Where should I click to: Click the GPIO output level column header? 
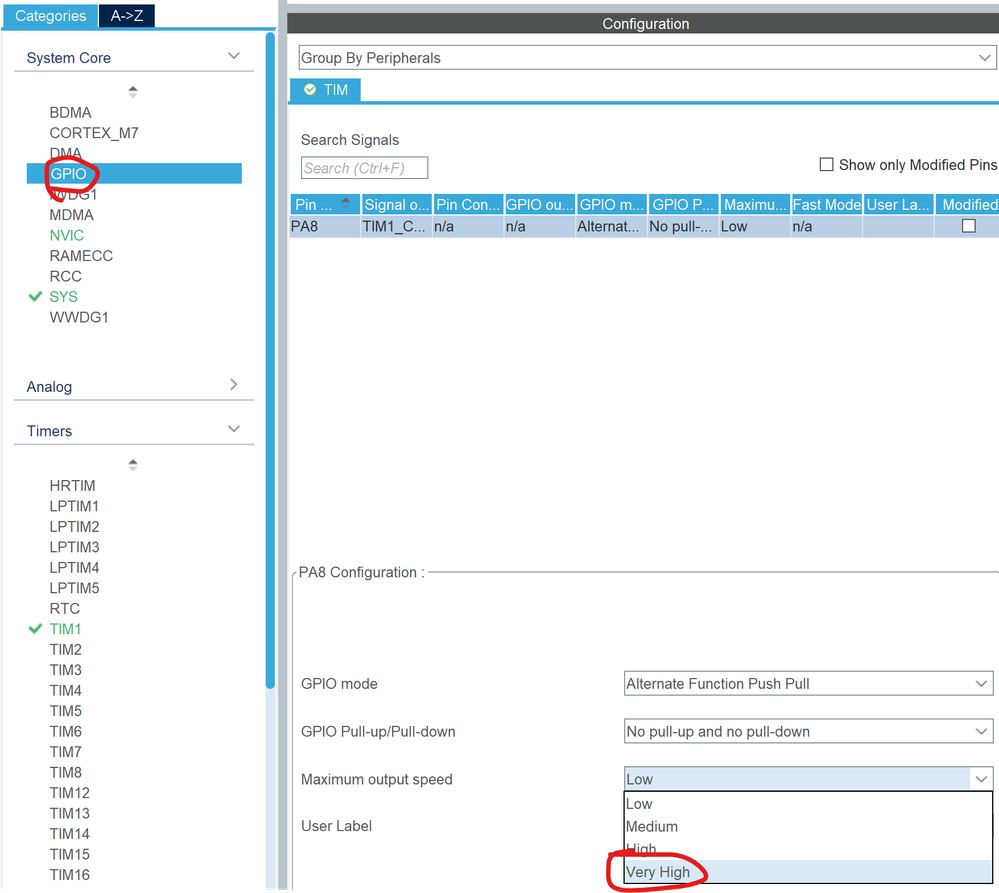point(540,204)
